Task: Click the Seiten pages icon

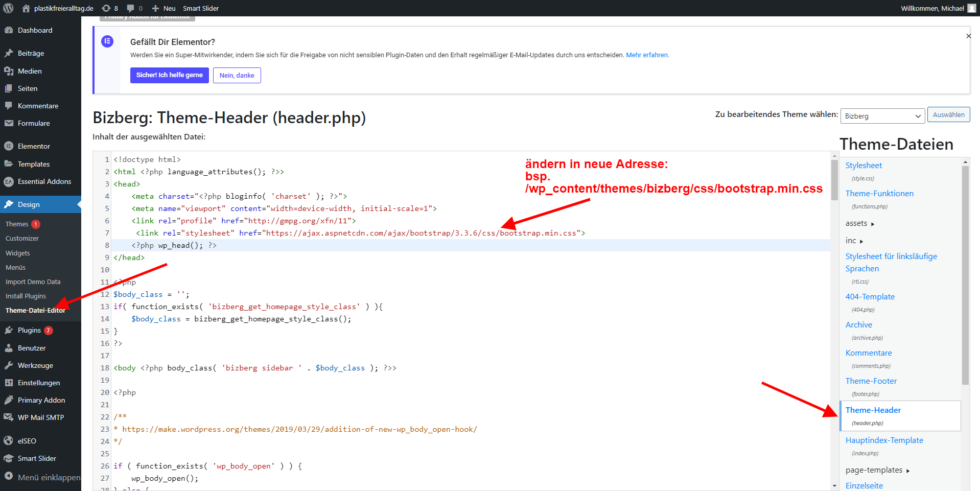Action: click(x=9, y=88)
